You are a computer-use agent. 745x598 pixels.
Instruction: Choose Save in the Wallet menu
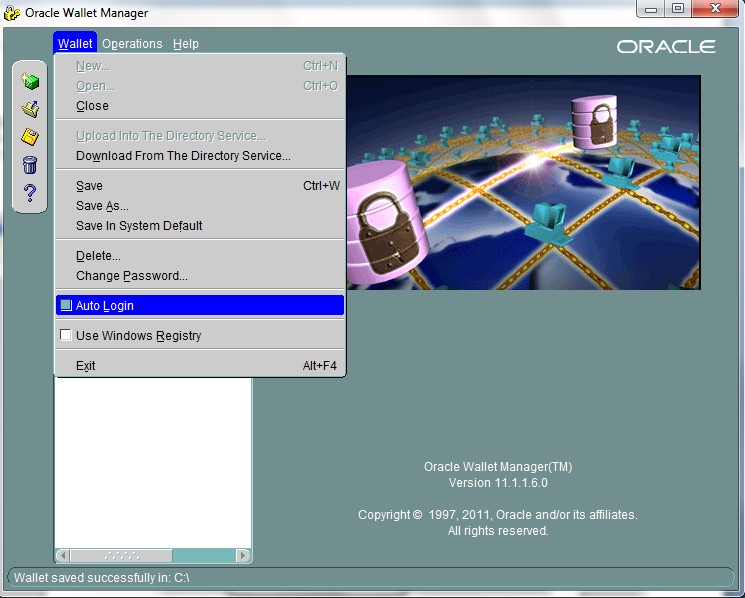(200, 186)
